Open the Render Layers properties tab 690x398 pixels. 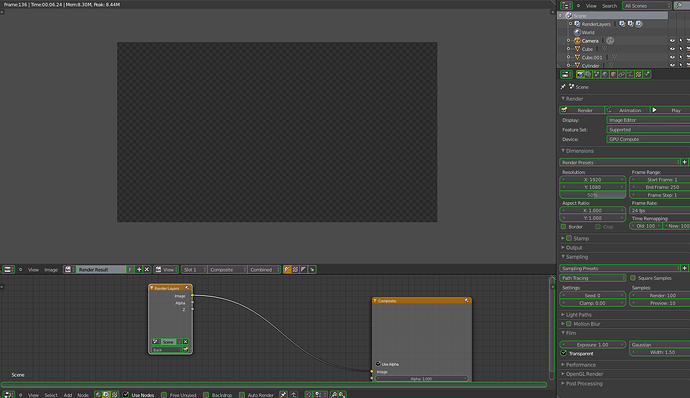(x=588, y=74)
